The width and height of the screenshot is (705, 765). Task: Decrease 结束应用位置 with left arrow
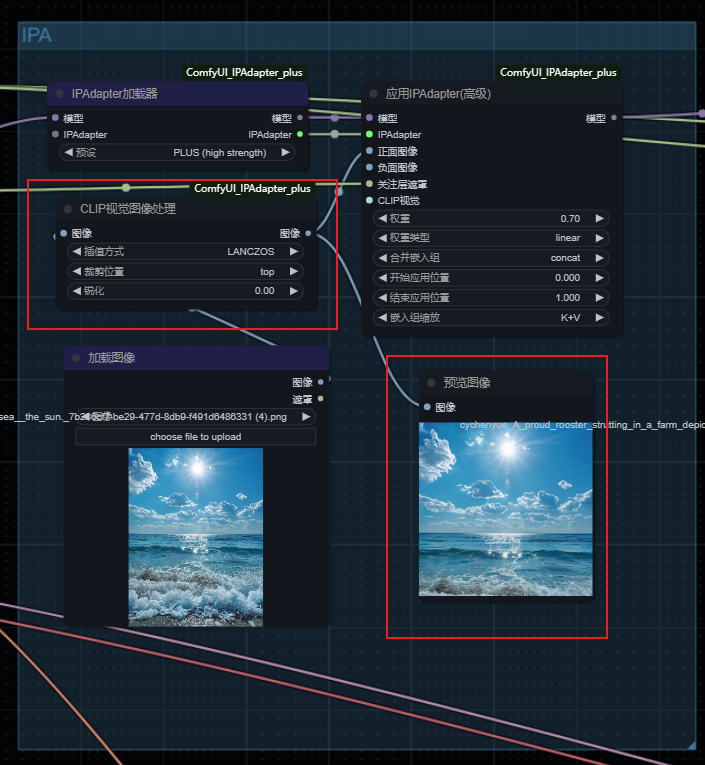pyautogui.click(x=383, y=298)
